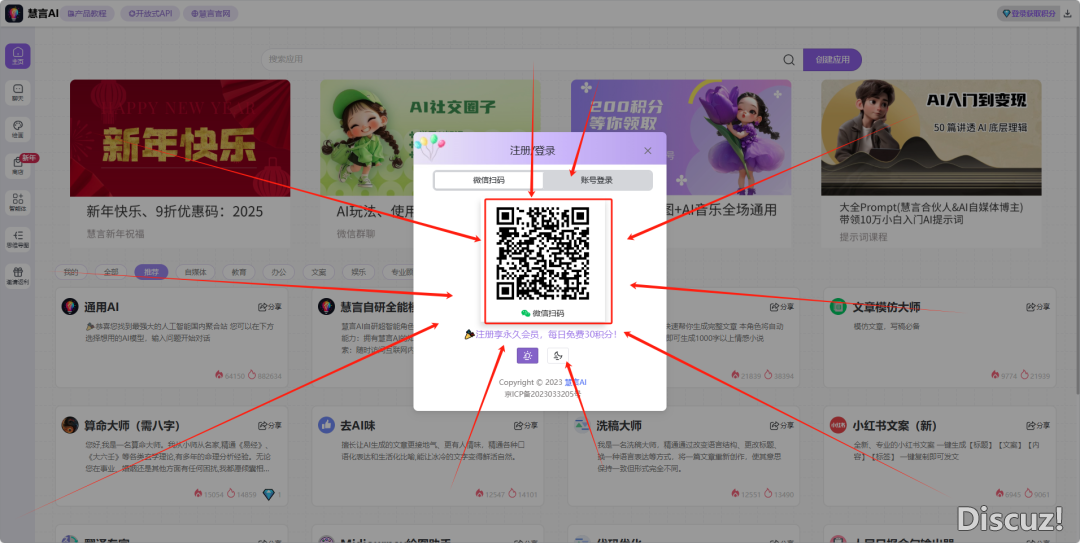Select the 我的 category filter
The height and width of the screenshot is (543, 1080).
coord(71,272)
